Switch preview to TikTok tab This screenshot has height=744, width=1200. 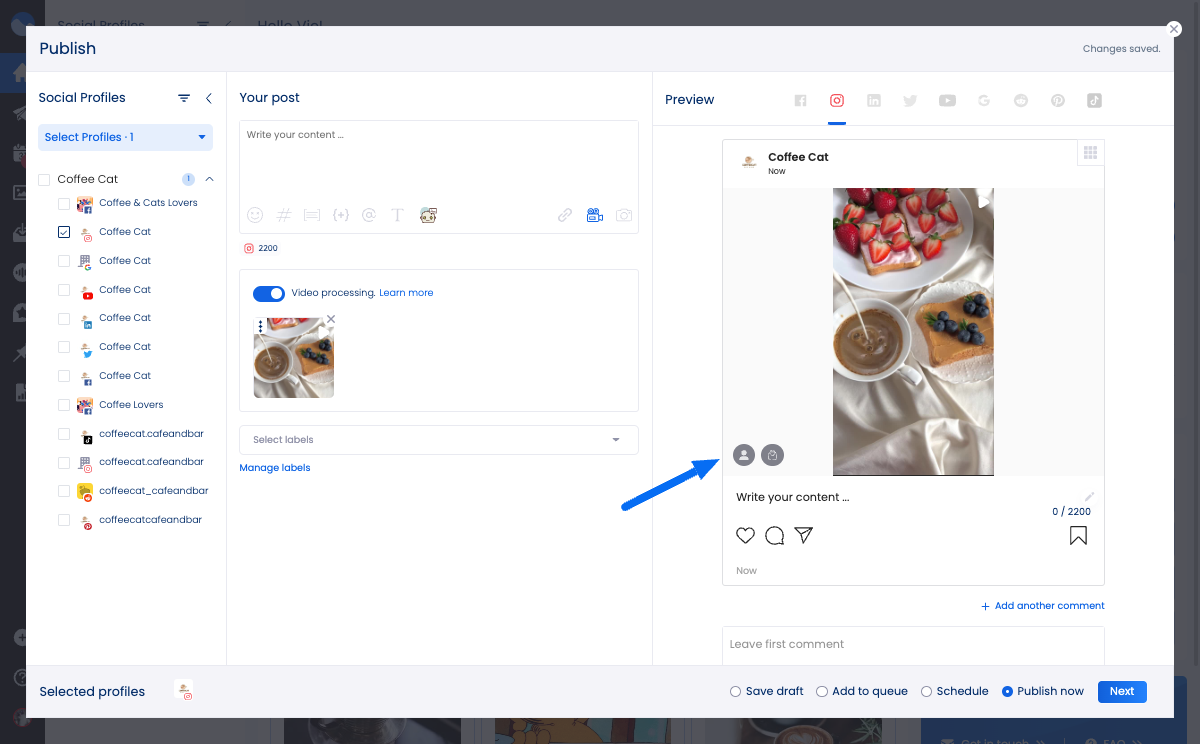point(1094,100)
